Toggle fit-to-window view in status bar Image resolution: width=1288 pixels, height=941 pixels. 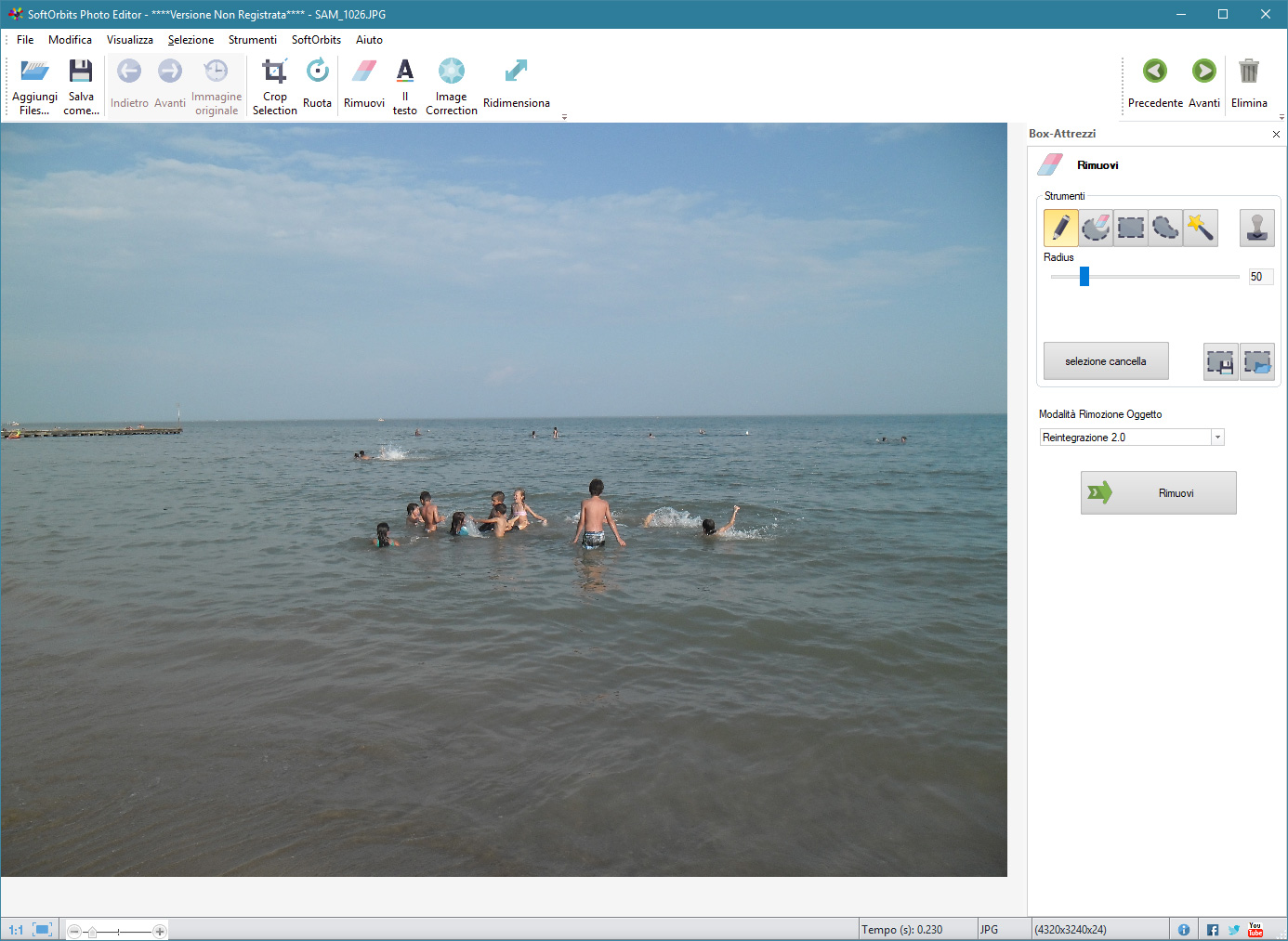(x=42, y=930)
